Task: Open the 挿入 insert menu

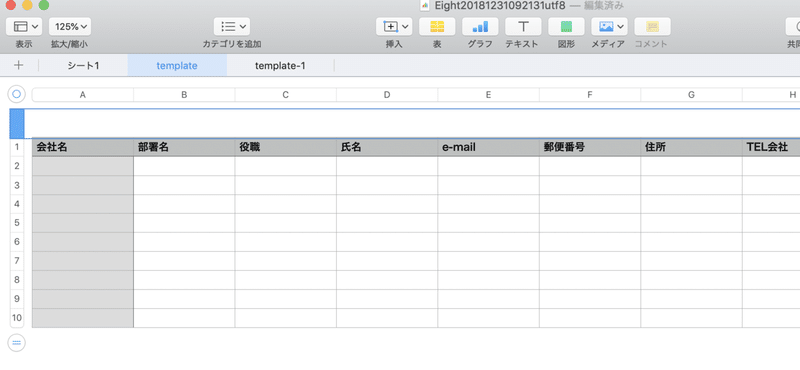Action: pos(394,27)
